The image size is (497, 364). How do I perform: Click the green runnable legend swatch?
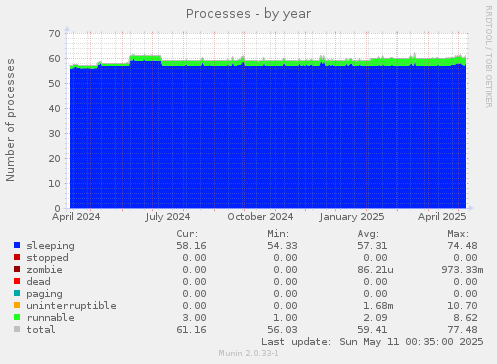[17, 317]
